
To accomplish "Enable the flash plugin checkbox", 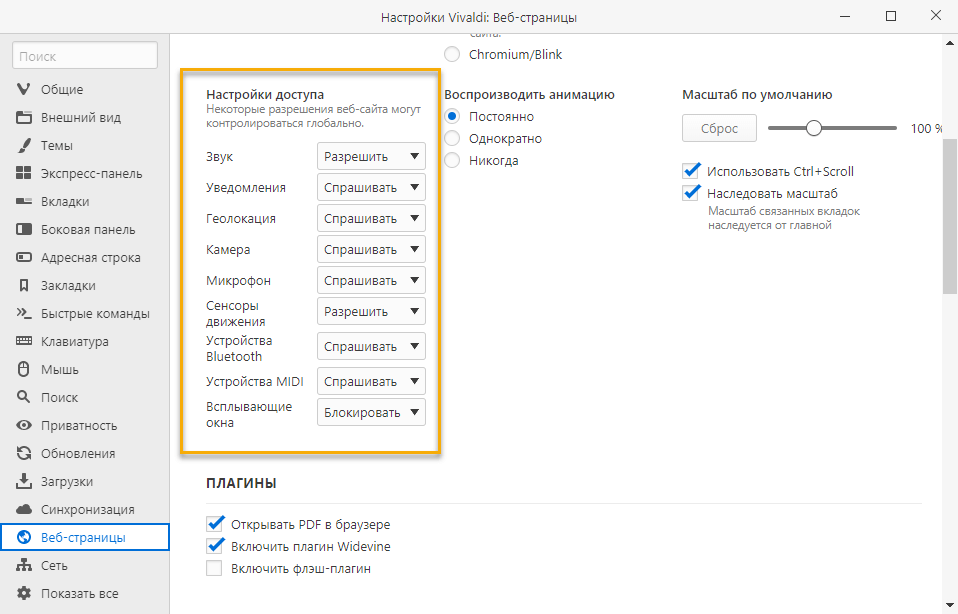I will click(213, 569).
